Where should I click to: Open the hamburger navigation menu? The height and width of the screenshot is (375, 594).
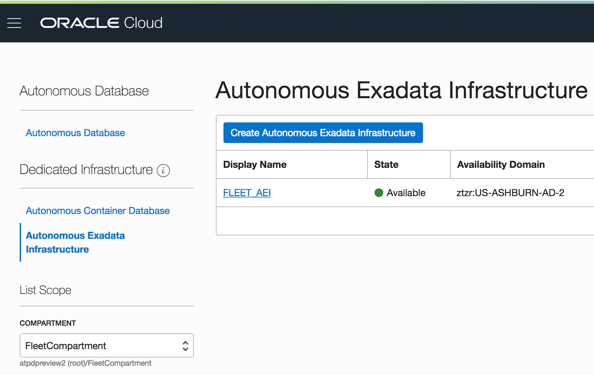14,23
